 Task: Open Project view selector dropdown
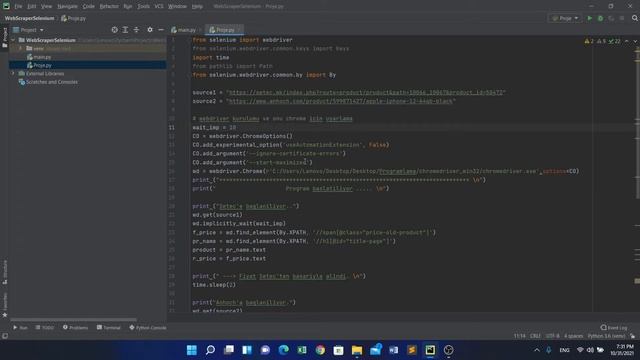(29, 30)
